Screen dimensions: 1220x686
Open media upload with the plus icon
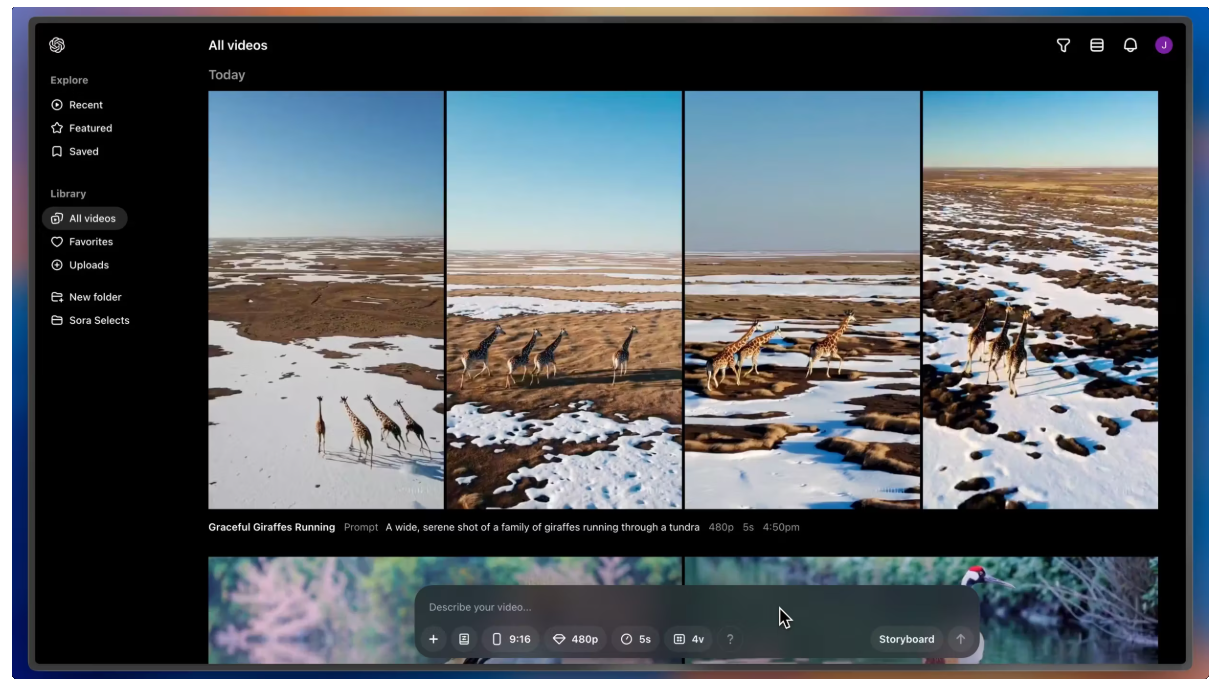(433, 639)
